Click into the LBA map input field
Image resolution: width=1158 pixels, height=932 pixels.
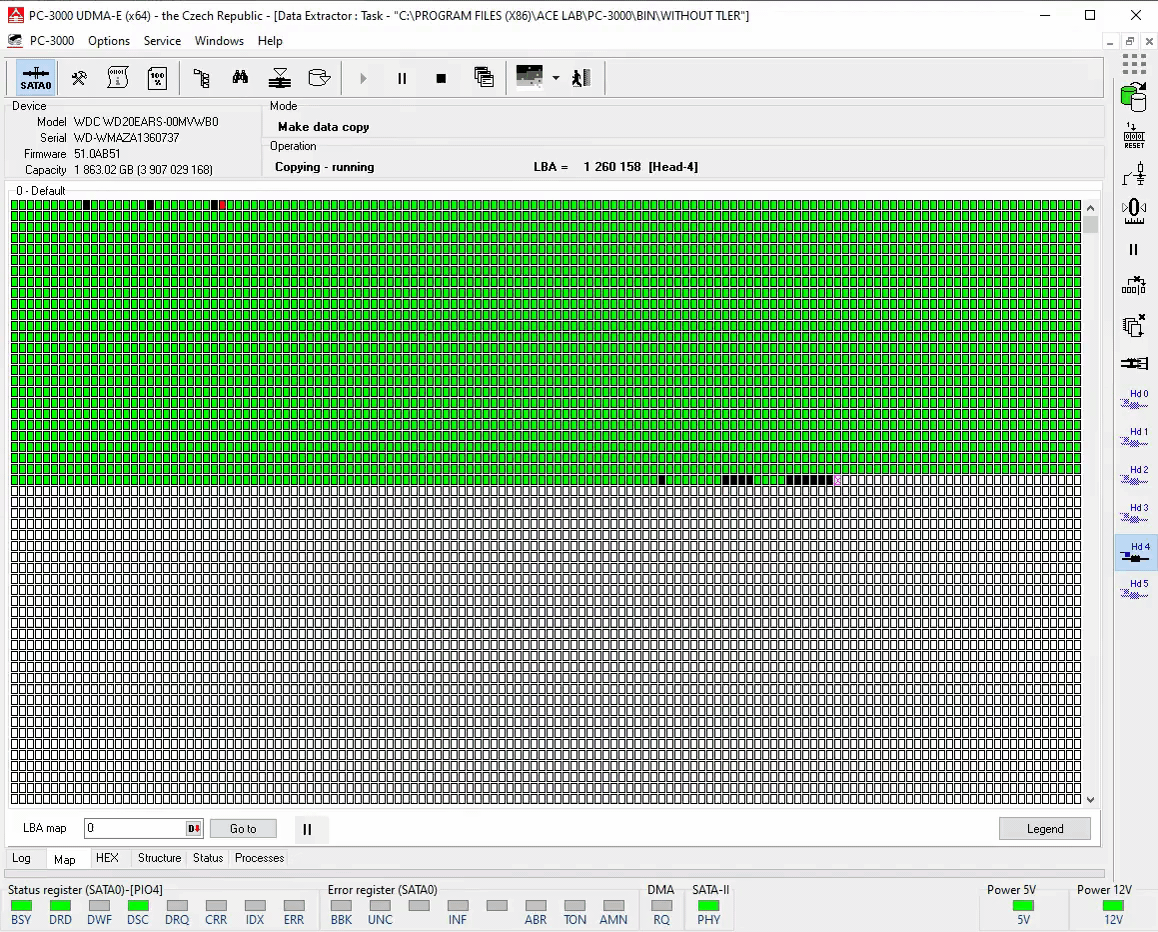pyautogui.click(x=134, y=829)
